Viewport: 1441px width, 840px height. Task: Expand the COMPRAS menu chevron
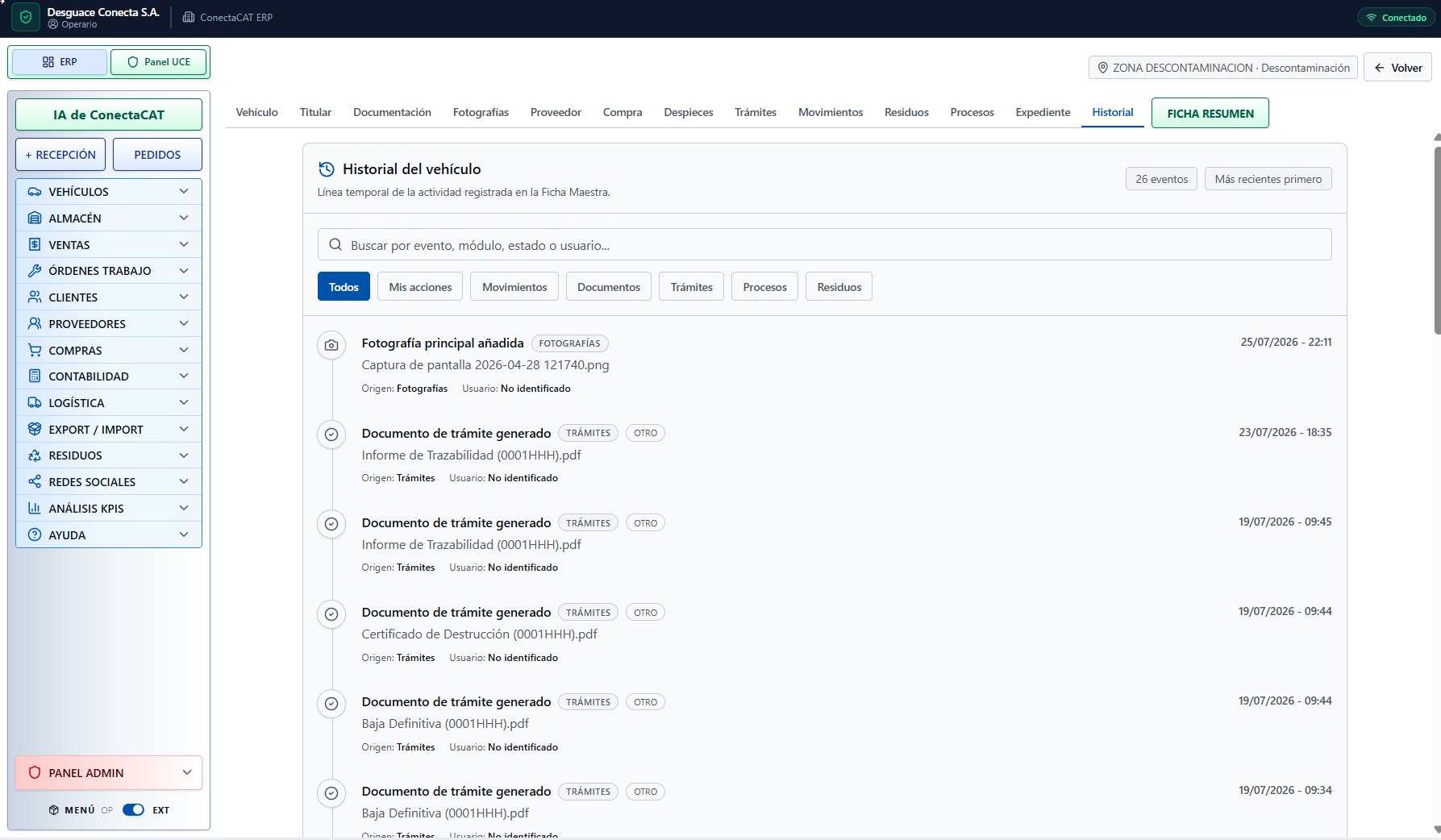(x=184, y=351)
